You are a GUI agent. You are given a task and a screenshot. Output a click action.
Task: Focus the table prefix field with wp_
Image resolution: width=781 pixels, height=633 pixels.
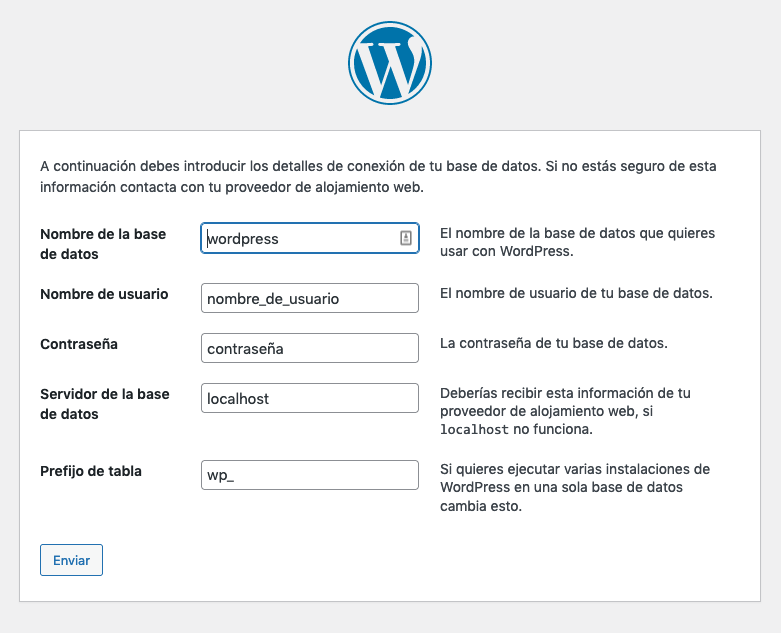point(310,475)
